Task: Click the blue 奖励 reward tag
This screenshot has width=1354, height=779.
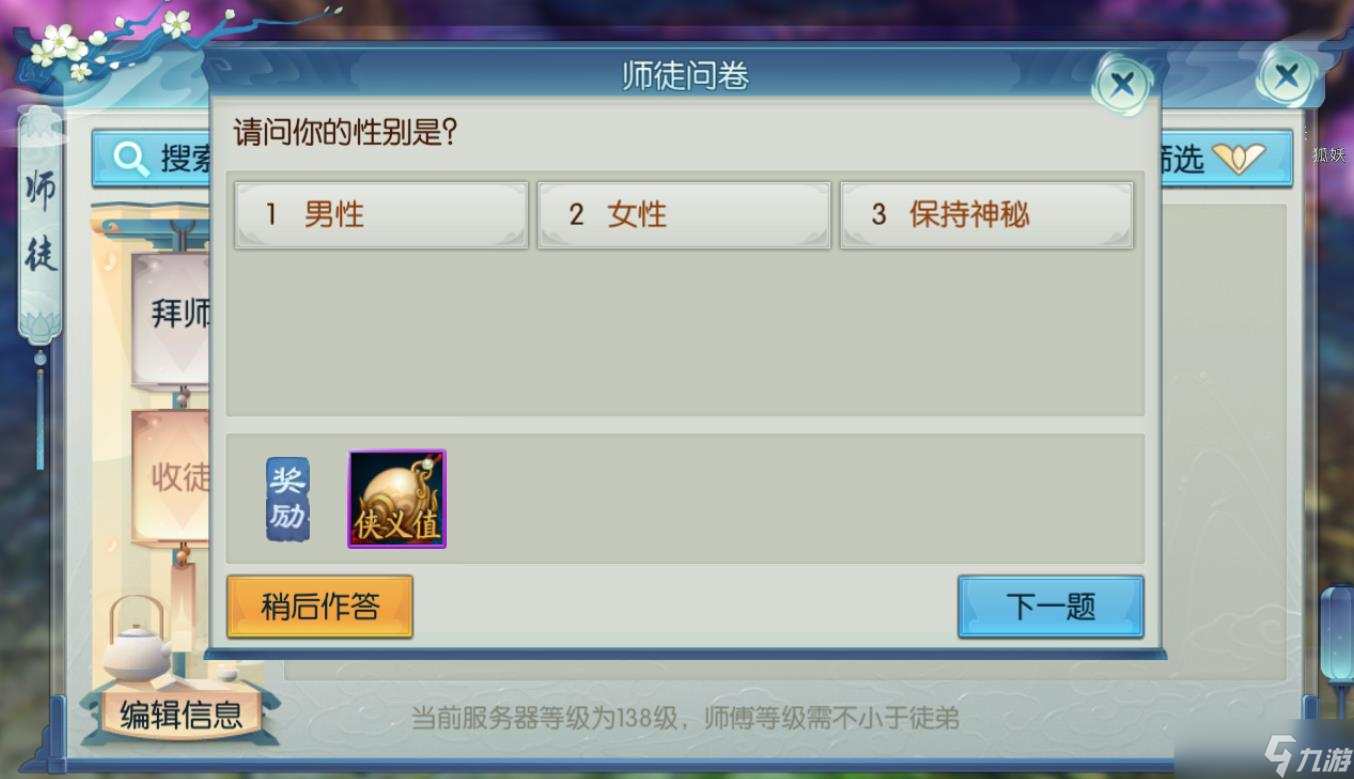Action: [x=288, y=500]
